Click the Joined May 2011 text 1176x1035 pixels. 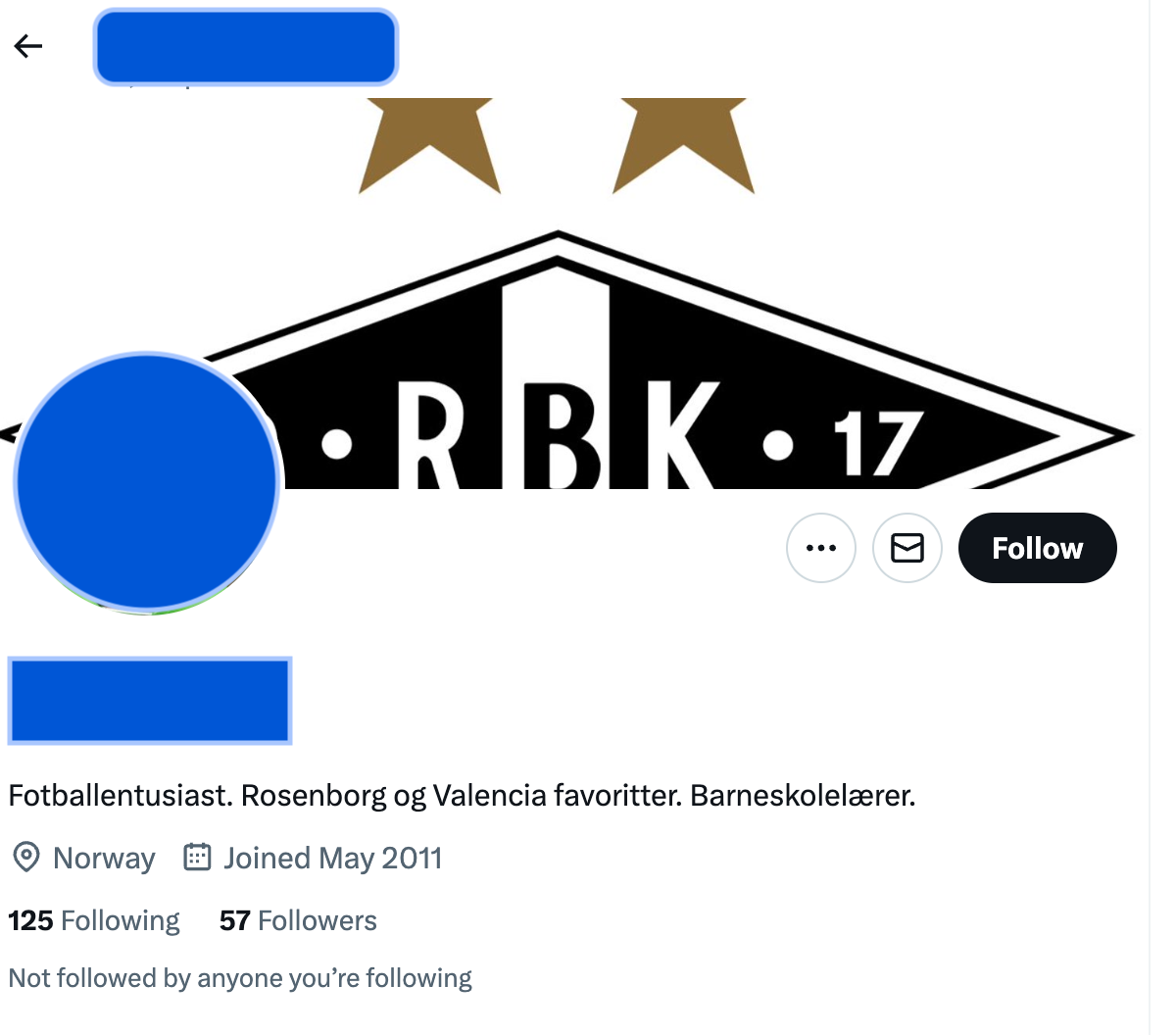pos(332,858)
